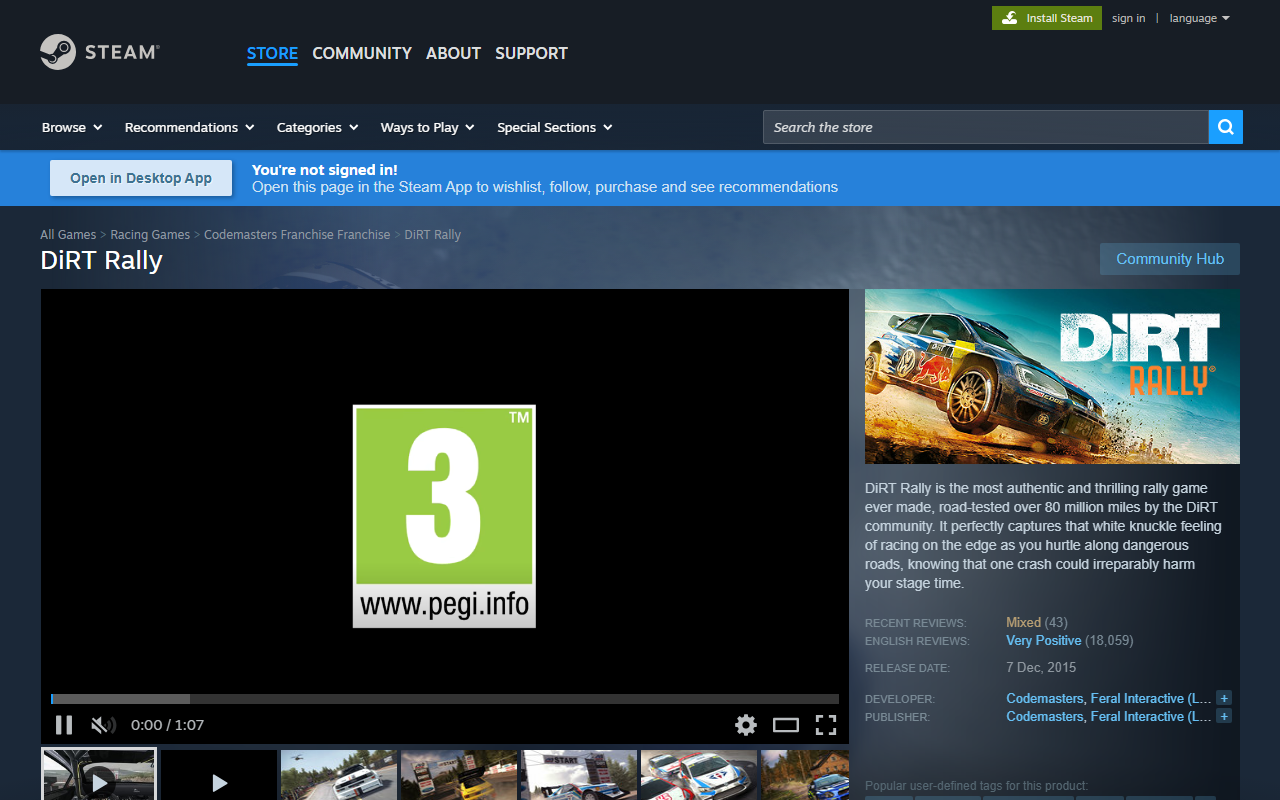Screen dimensions: 1280x800
Task: Click Open in Desktop App button
Action: click(x=141, y=178)
